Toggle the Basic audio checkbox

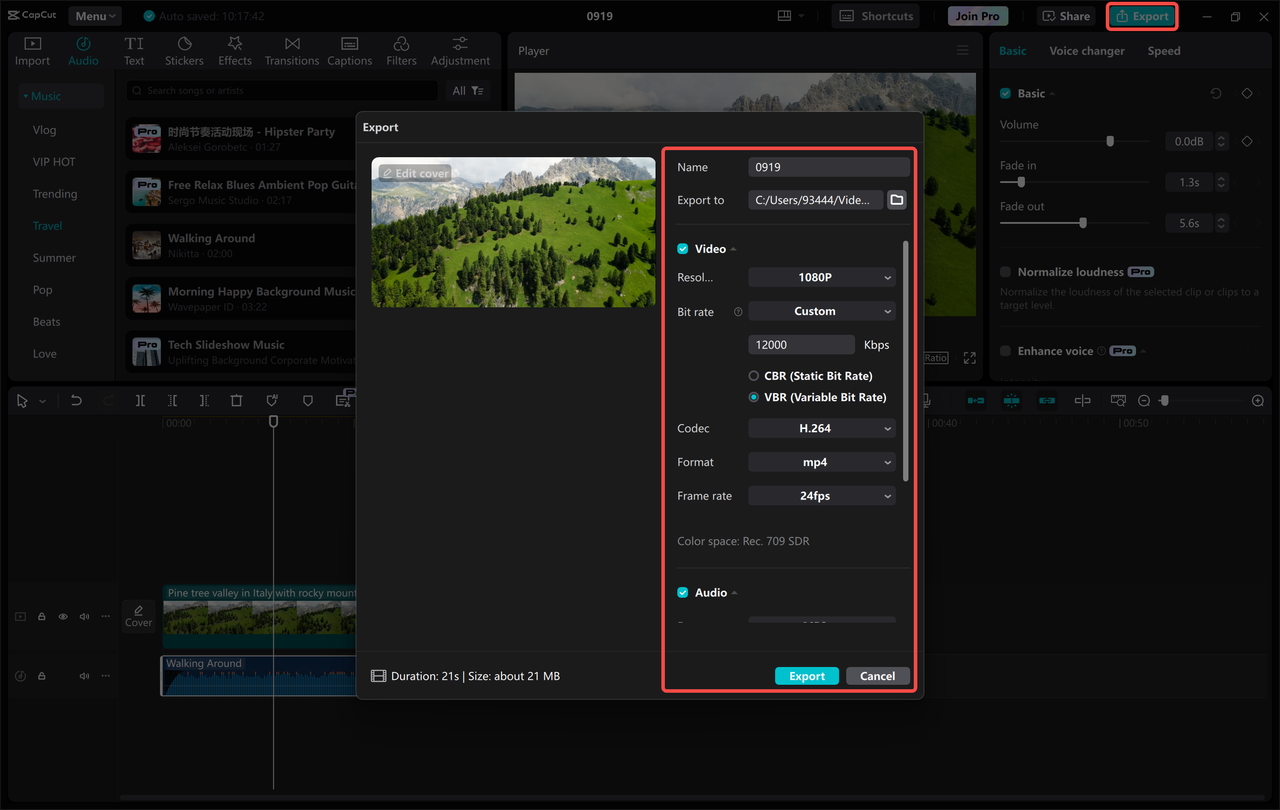coord(1005,93)
